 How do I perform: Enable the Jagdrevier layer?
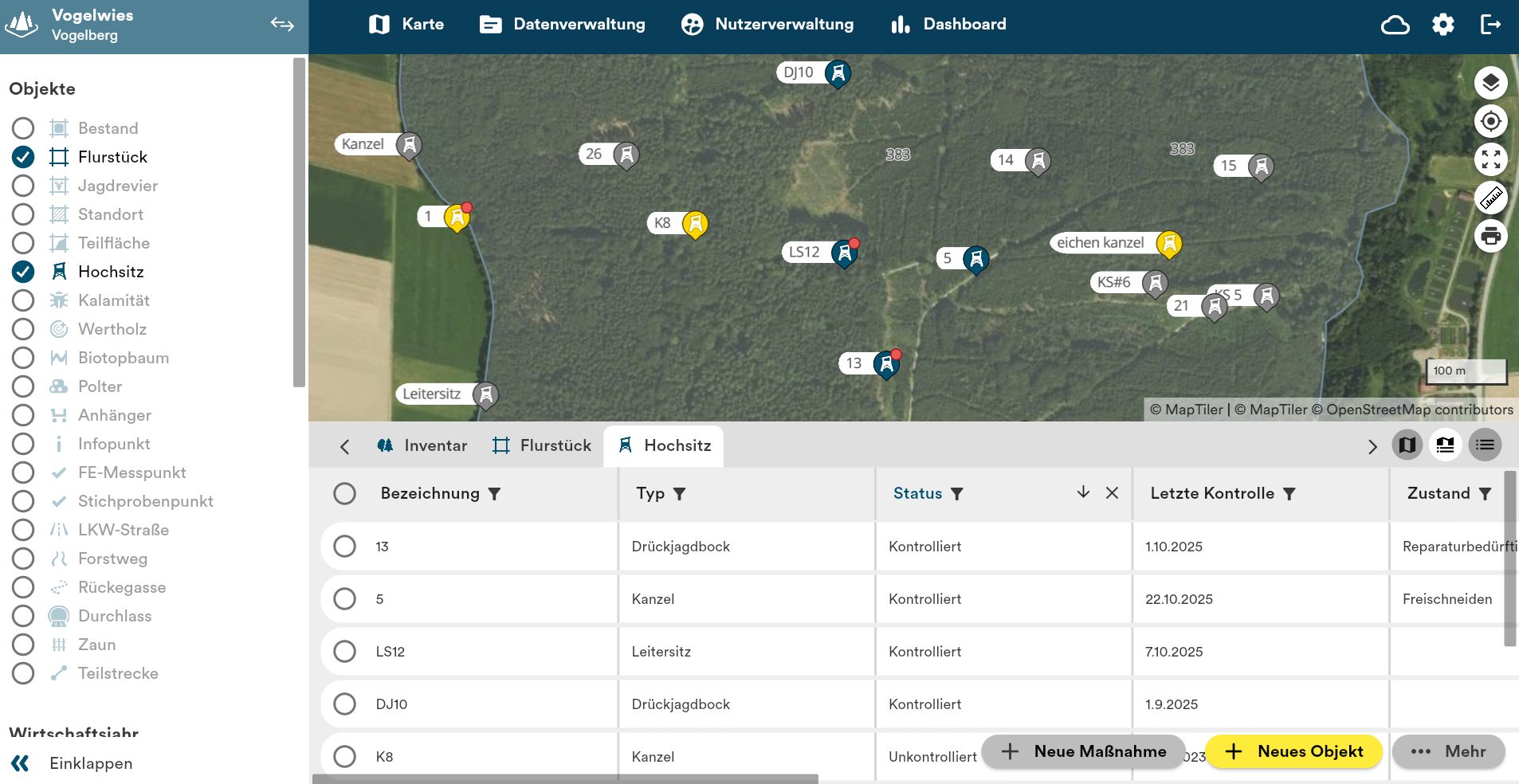pos(23,186)
